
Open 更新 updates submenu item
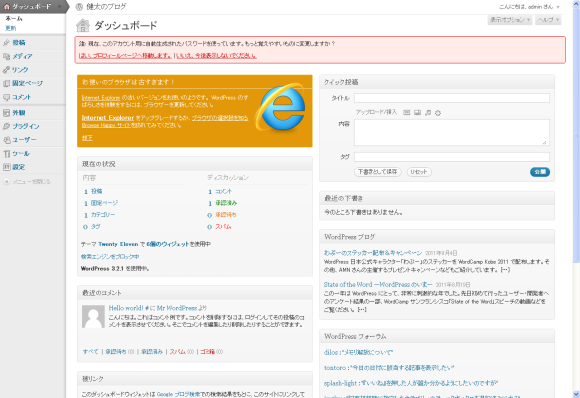11,28
